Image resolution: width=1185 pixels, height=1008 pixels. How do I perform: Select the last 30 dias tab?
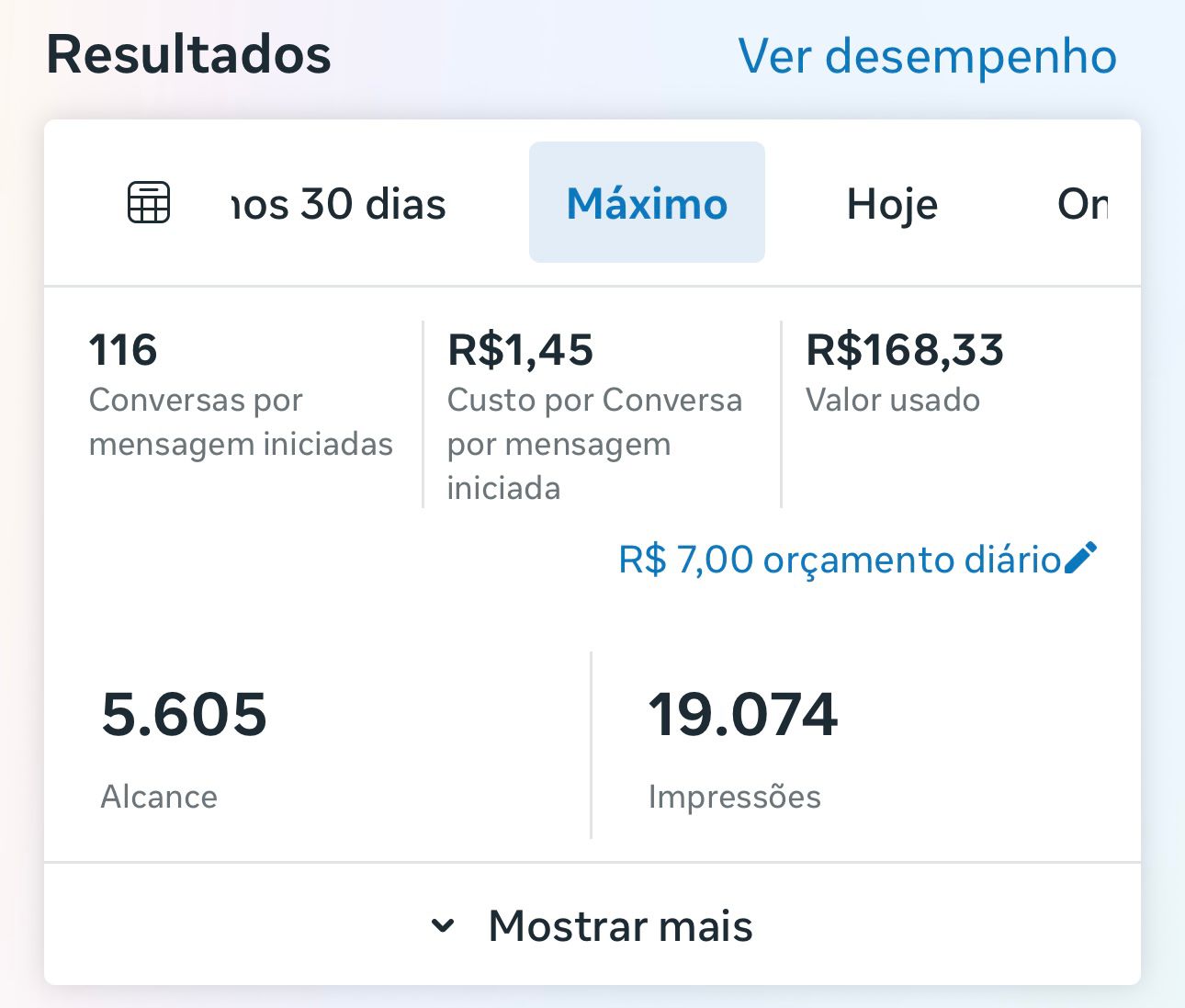pyautogui.click(x=339, y=203)
